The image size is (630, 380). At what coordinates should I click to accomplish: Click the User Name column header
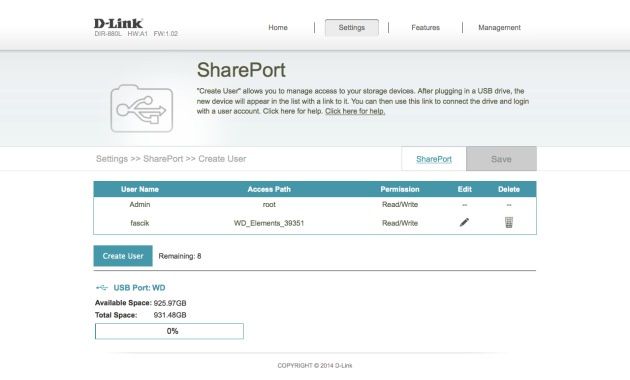coord(140,189)
